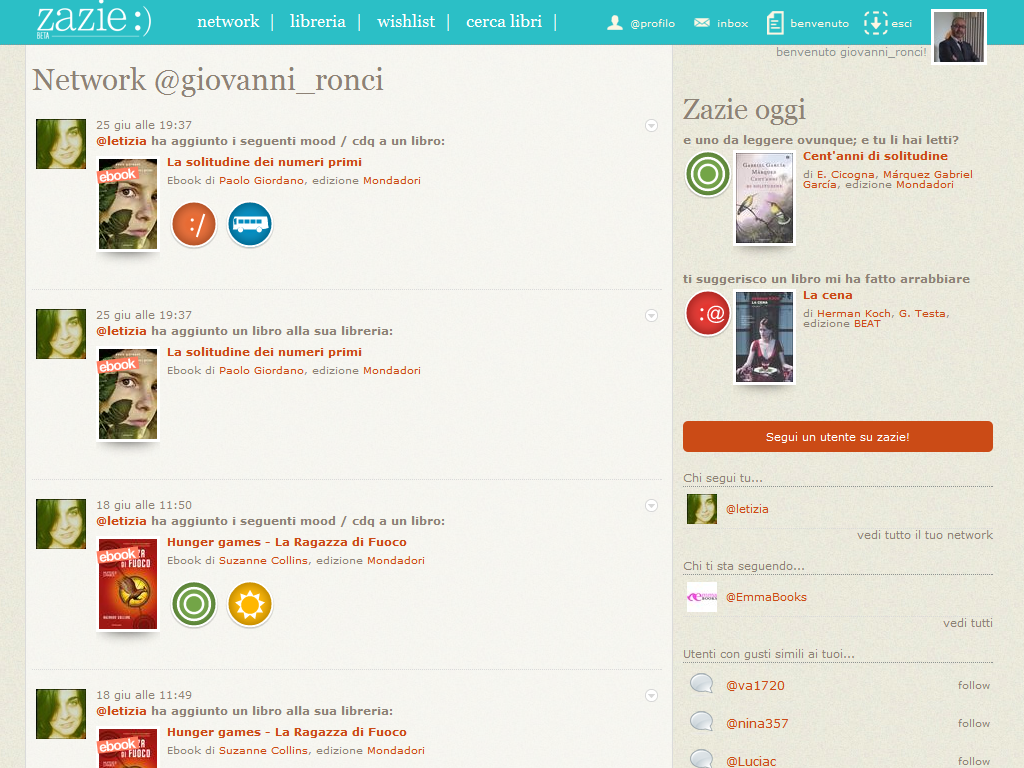1024x768 pixels.
Task: Open Suzanne Collins link in 18 giu 11:50 post
Action: 263,560
